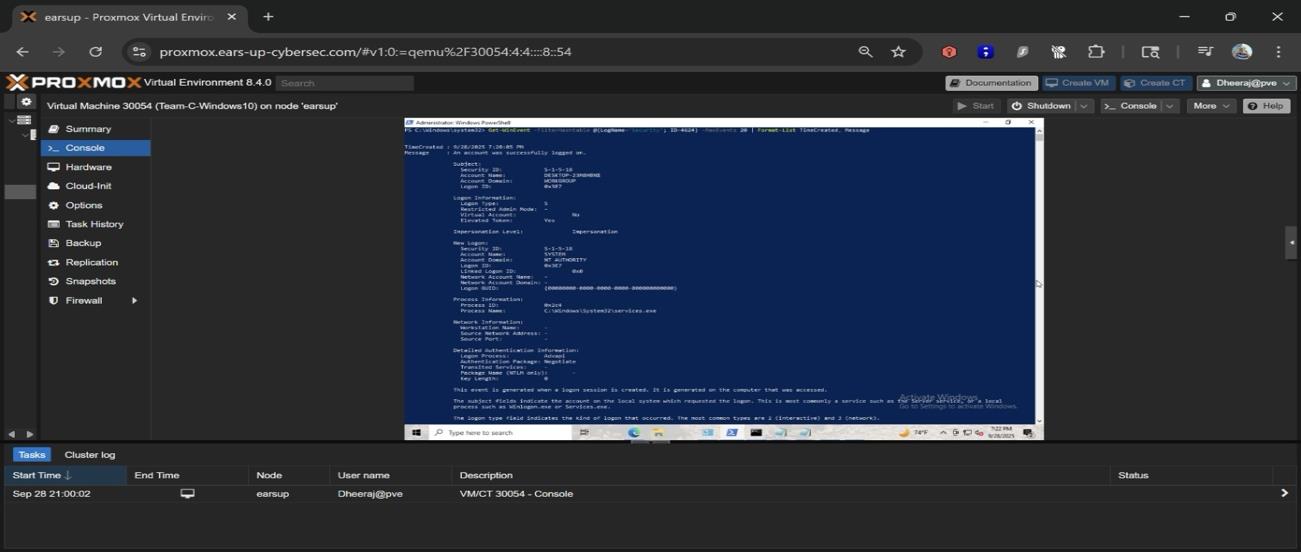Click the Shutdown button
Viewport: 1301px width, 552px height.
click(x=1040, y=106)
